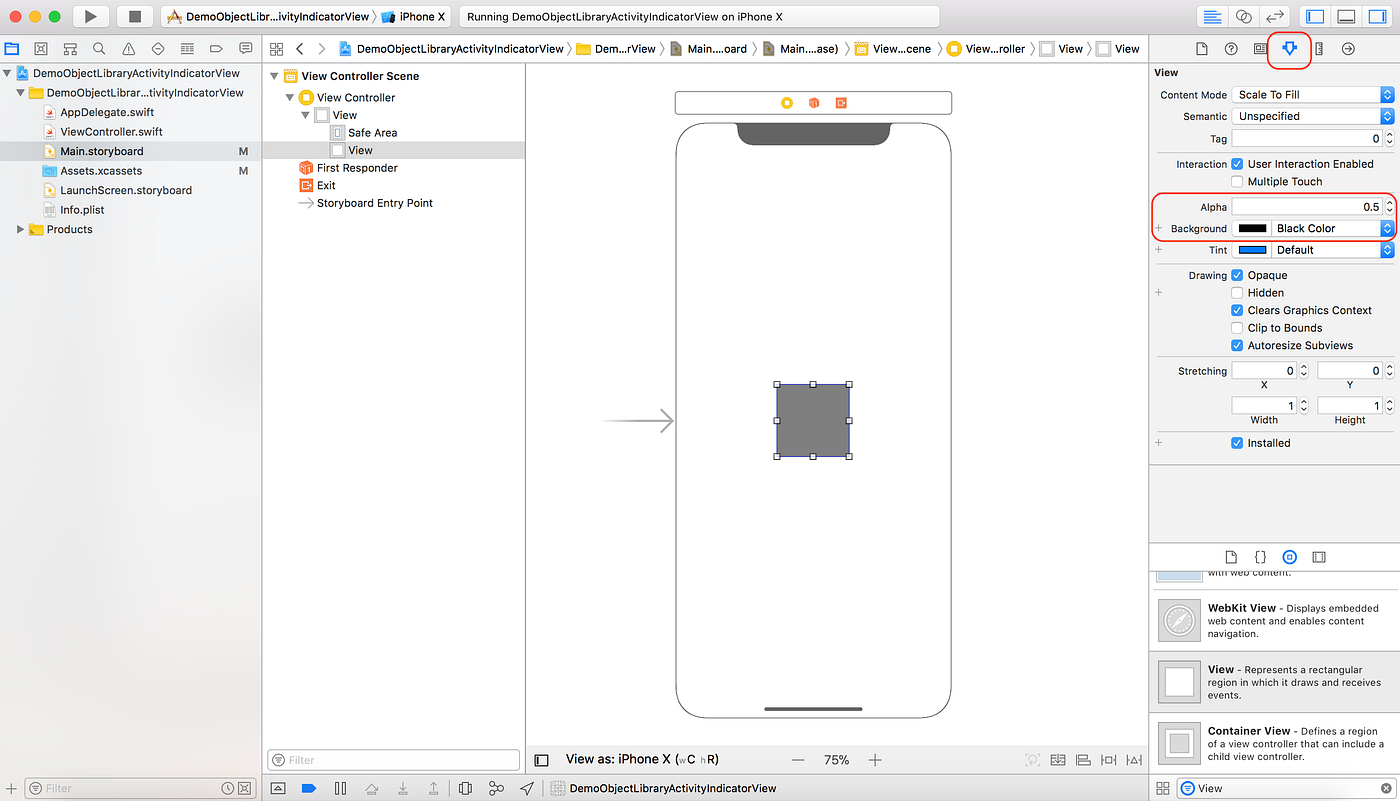The width and height of the screenshot is (1400, 801).
Task: Open the Symbol navigator icon
Action: 70,48
